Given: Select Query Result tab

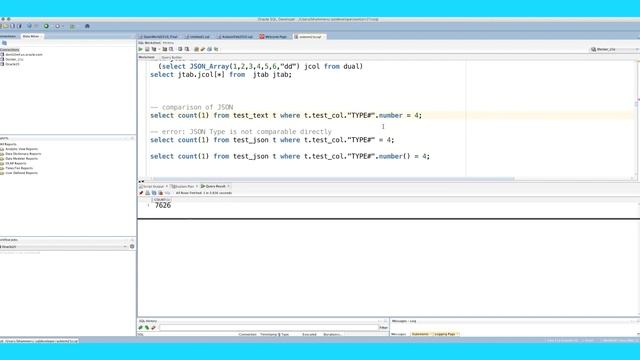Looking at the screenshot, I should [213, 186].
